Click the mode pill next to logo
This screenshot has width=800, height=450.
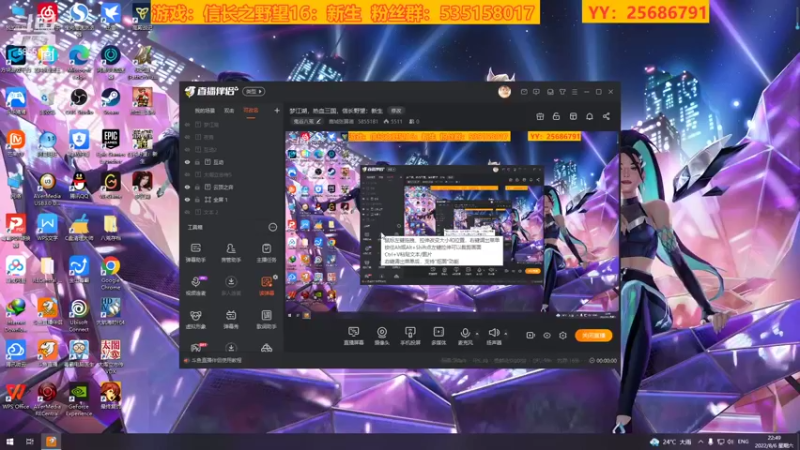pos(254,91)
